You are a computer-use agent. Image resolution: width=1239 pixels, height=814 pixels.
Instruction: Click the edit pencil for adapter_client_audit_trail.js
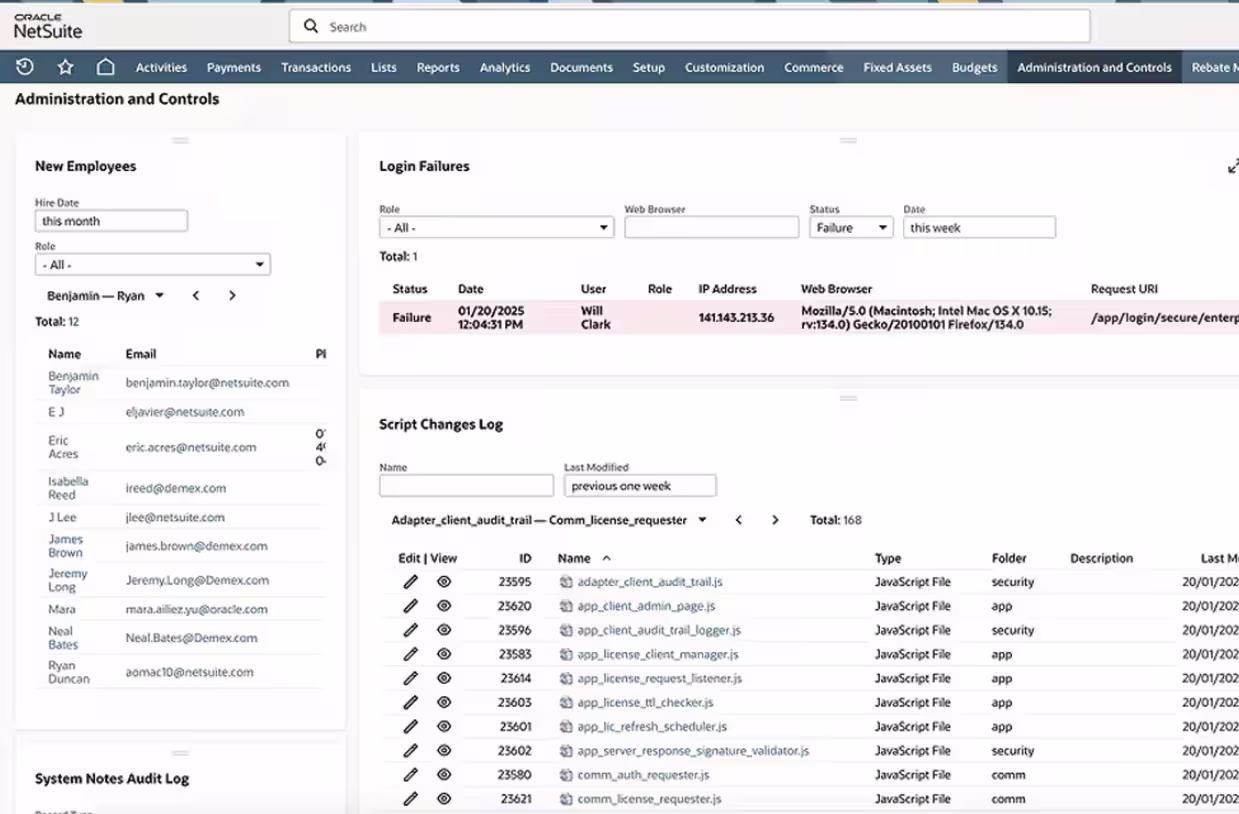tap(410, 582)
